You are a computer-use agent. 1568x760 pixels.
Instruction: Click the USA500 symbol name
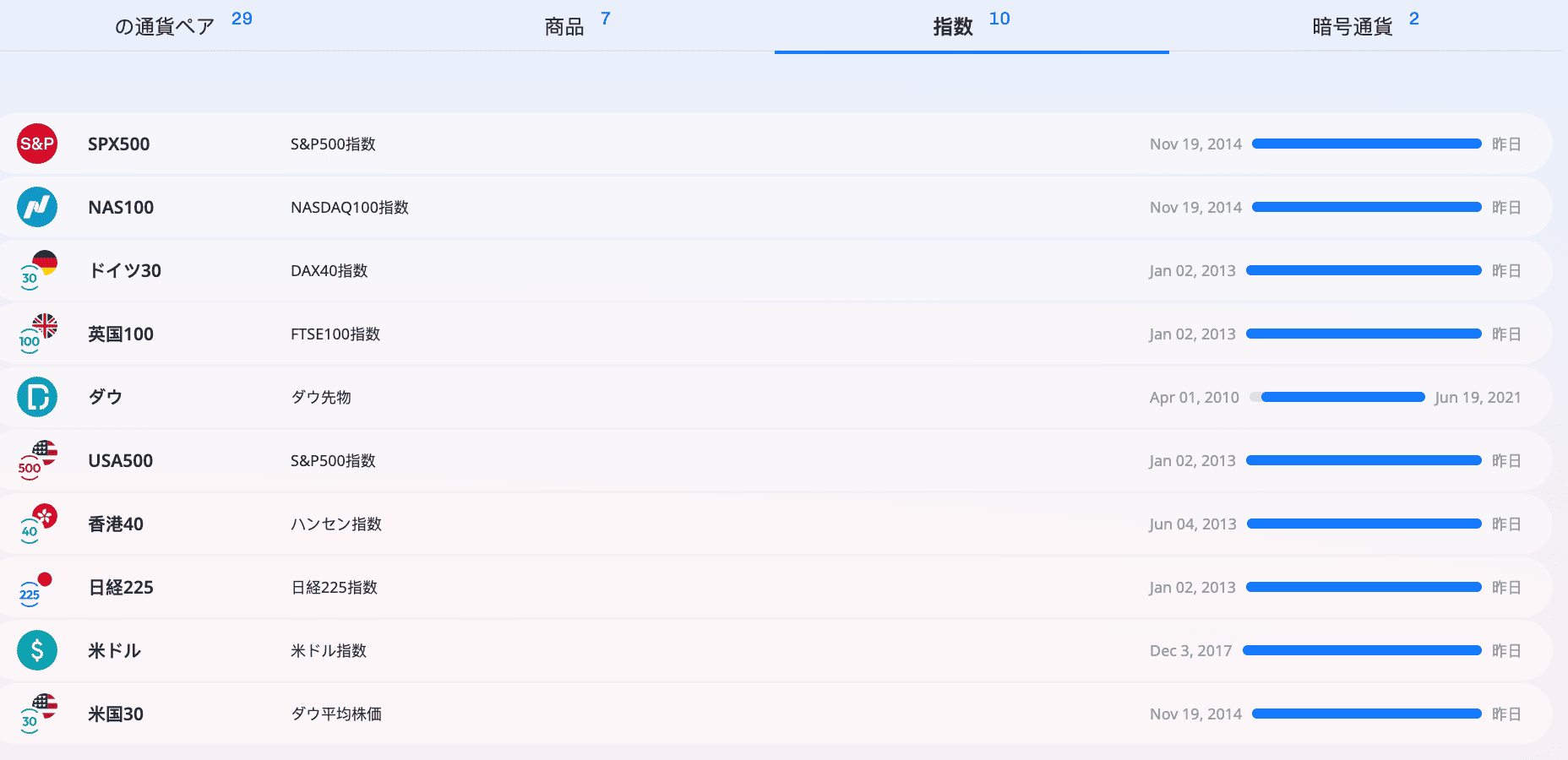click(x=121, y=461)
